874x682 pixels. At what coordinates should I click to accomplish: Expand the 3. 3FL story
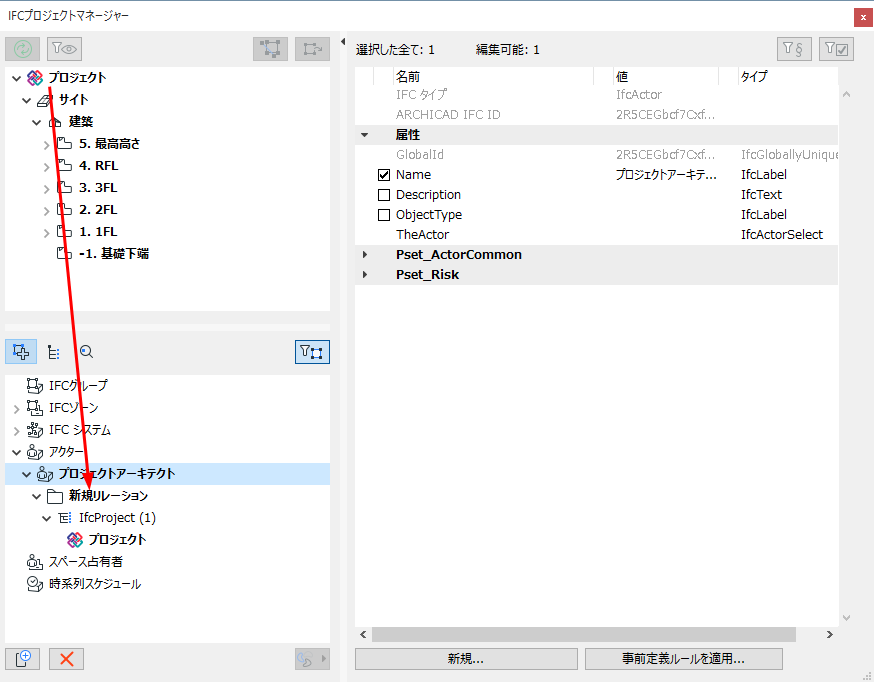[47, 189]
